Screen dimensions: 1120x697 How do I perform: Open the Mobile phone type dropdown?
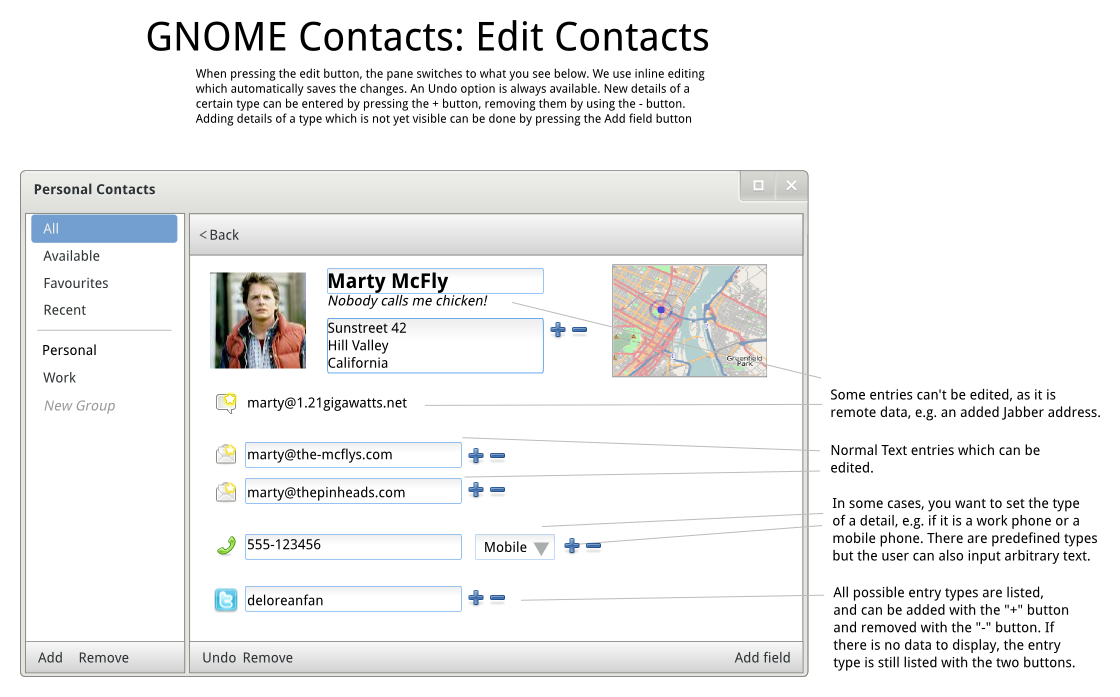(515, 547)
